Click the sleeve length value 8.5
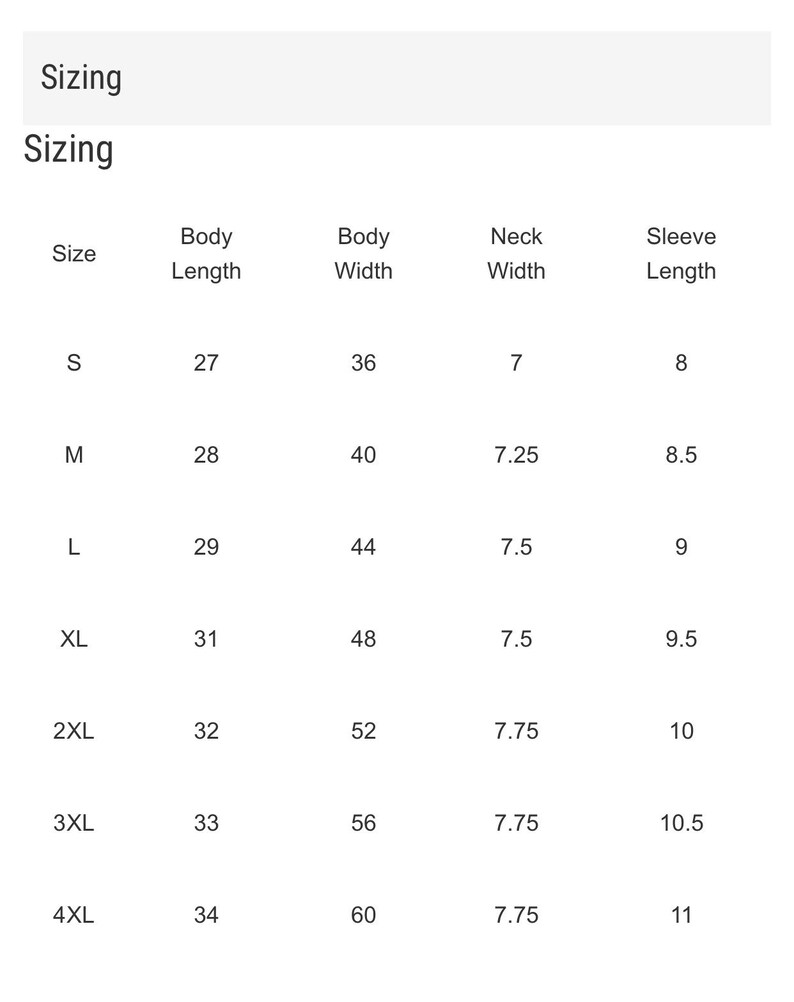 [x=682, y=455]
